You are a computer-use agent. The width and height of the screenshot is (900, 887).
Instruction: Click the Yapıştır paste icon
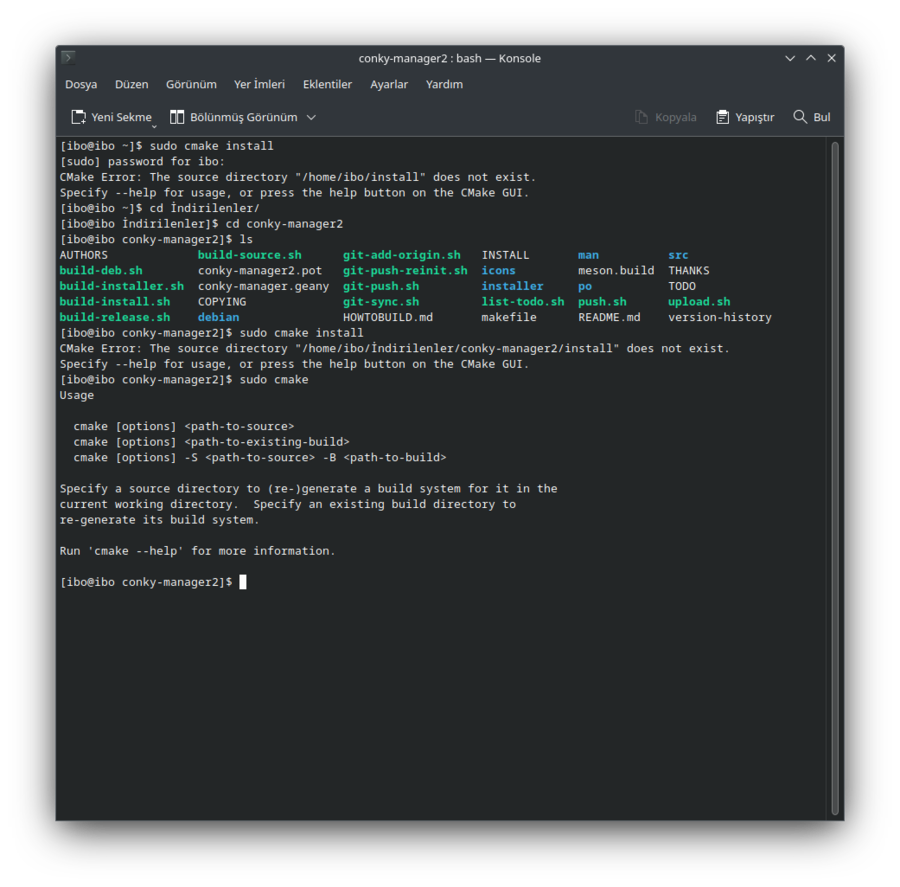(x=723, y=117)
